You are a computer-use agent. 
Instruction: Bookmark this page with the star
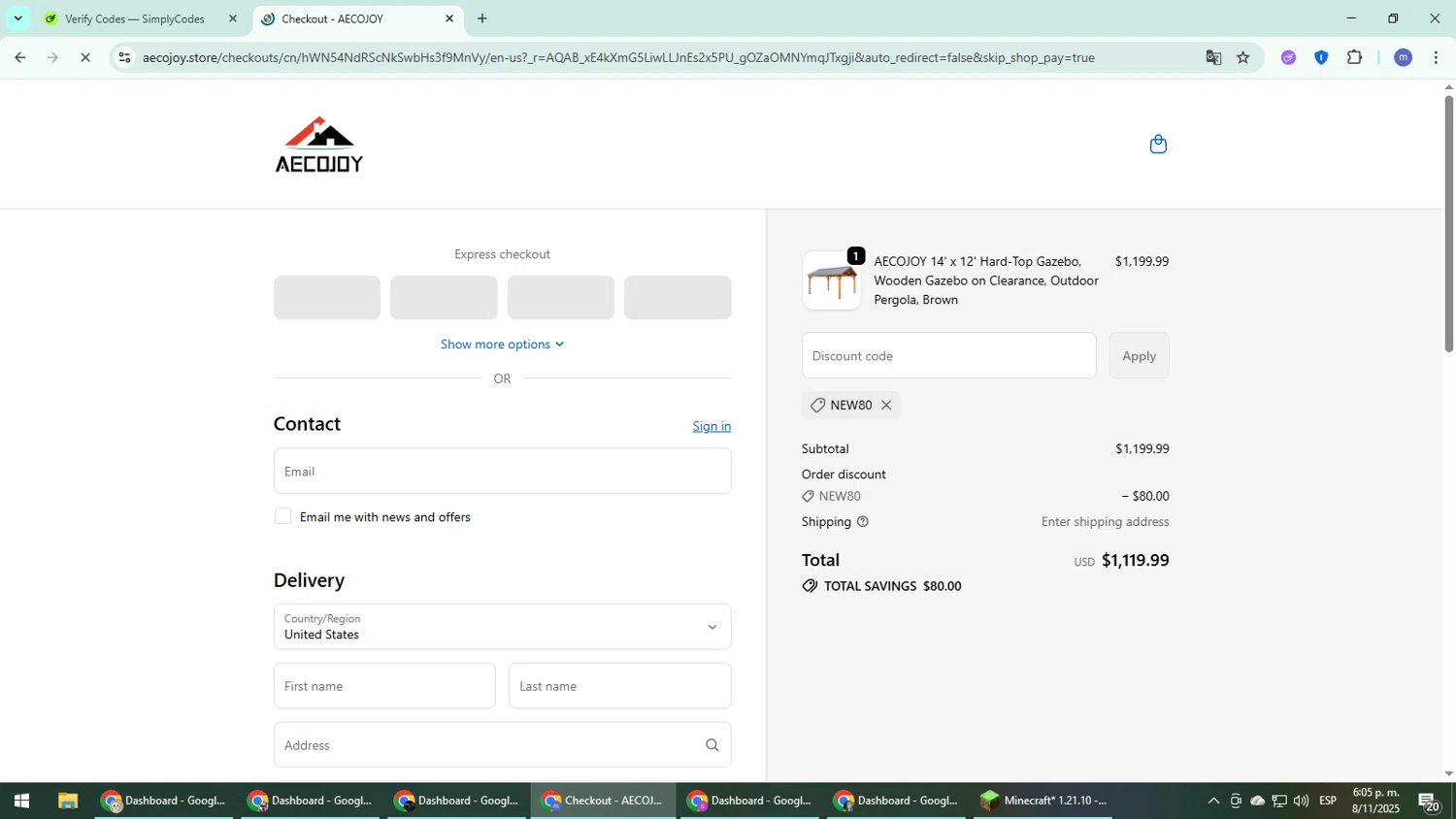[x=1243, y=58]
